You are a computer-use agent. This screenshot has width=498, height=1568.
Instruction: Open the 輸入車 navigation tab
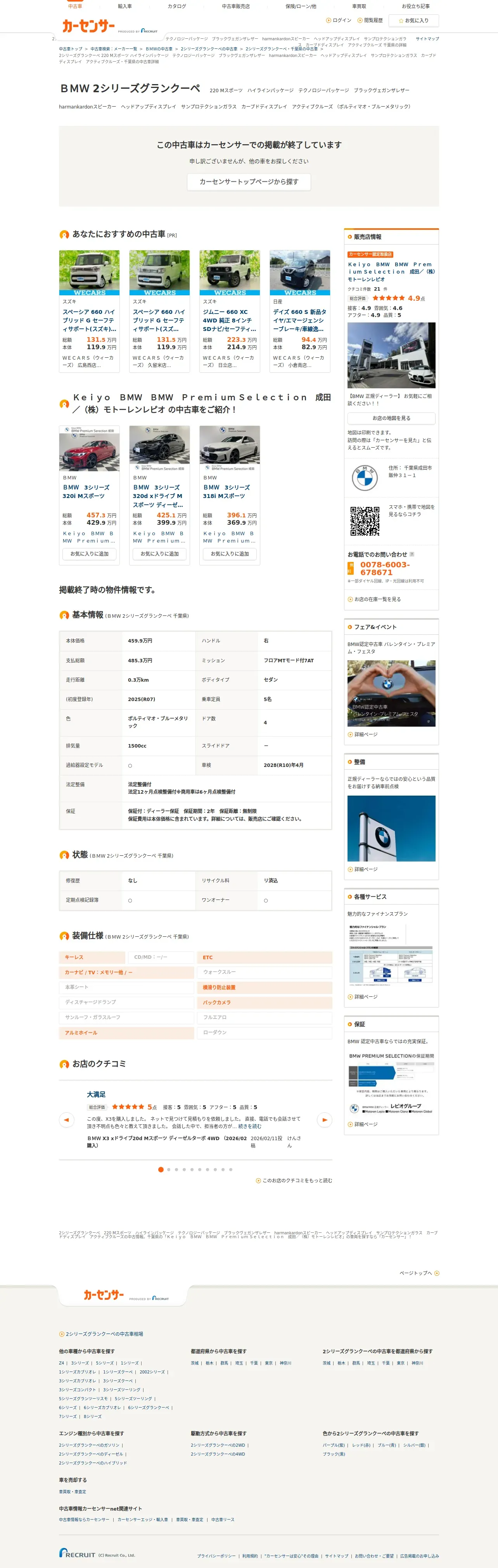124,6
